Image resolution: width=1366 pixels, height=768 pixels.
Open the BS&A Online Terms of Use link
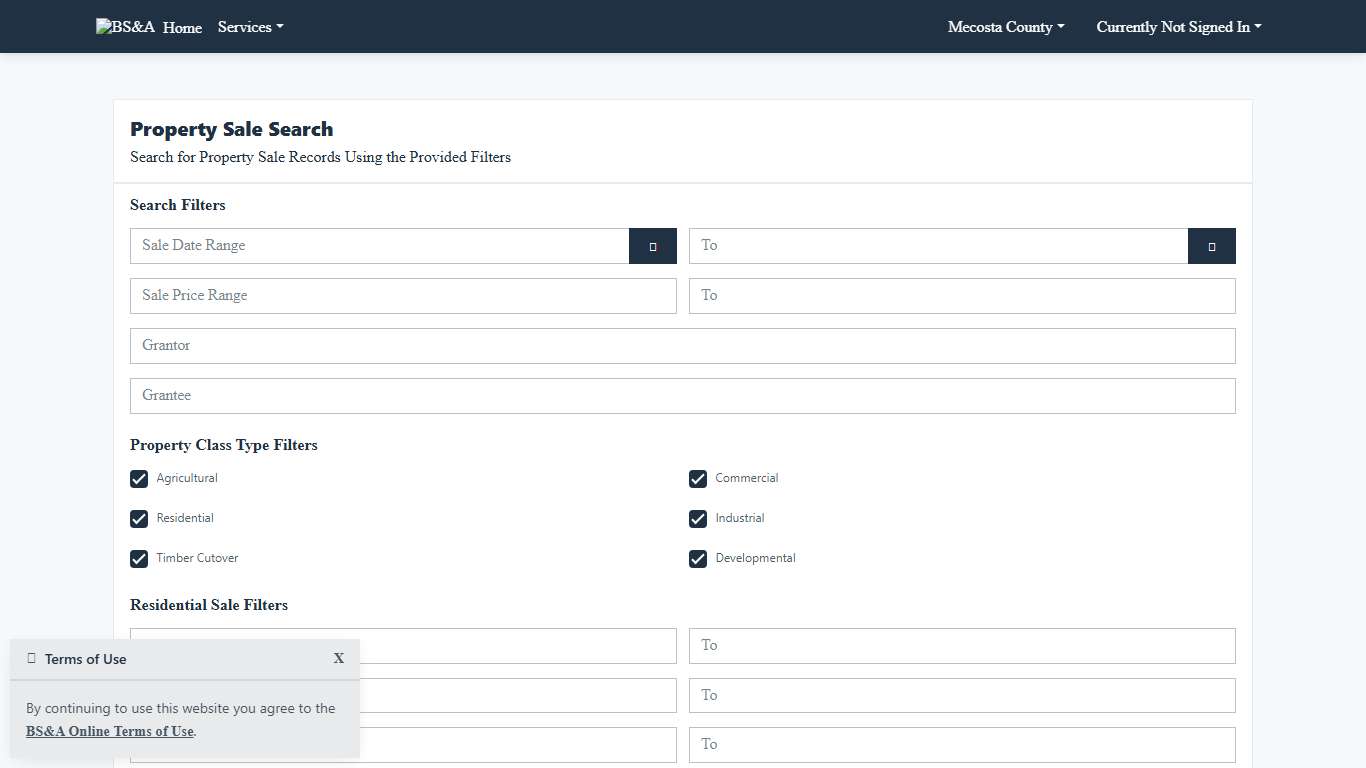tap(110, 731)
